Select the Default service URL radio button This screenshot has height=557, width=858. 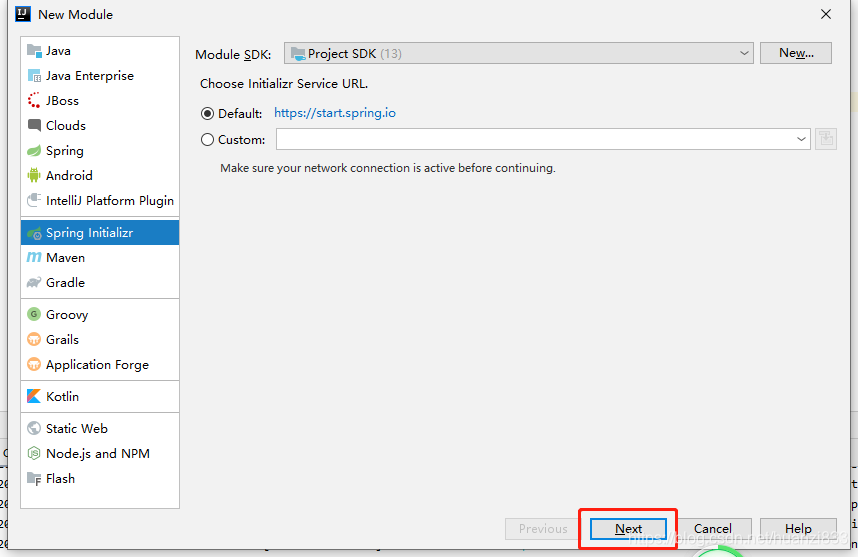click(x=207, y=113)
